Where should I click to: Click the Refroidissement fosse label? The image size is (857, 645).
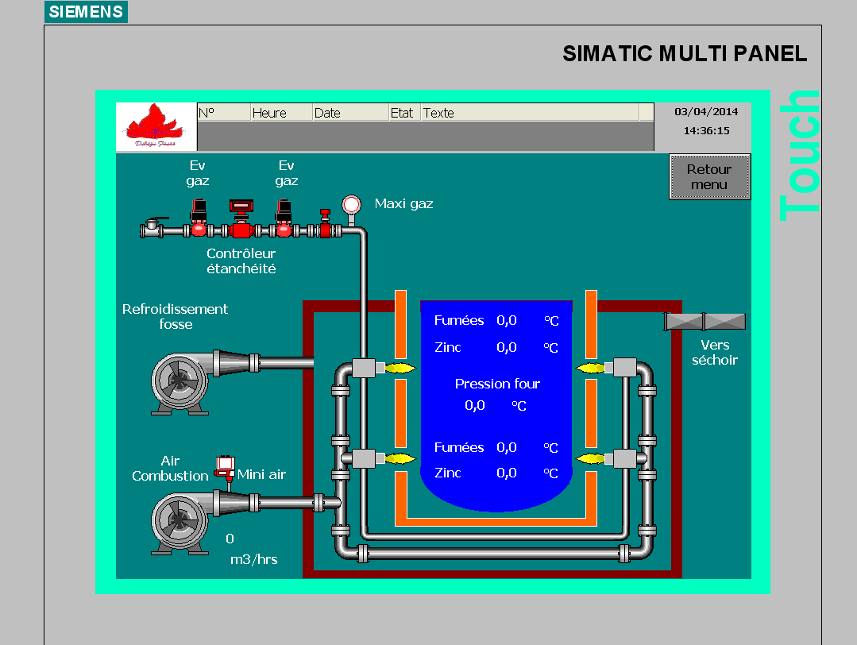[x=175, y=316]
